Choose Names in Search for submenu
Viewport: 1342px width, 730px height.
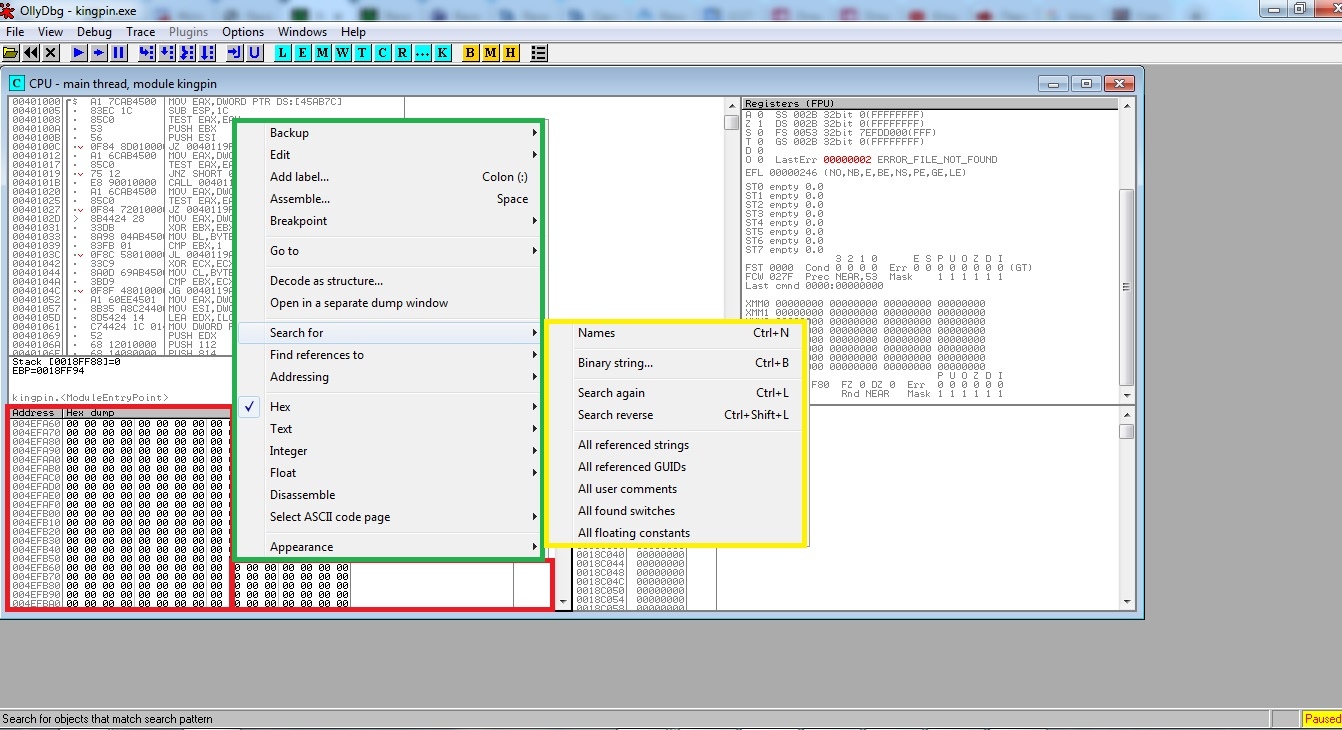coord(675,333)
